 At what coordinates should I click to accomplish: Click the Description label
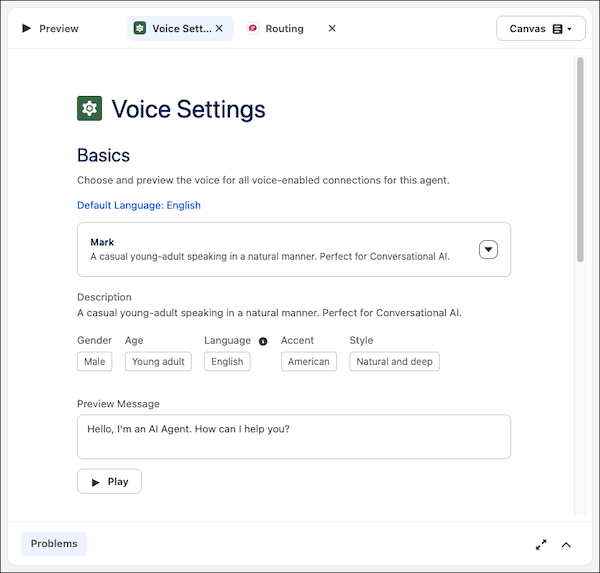(104, 297)
